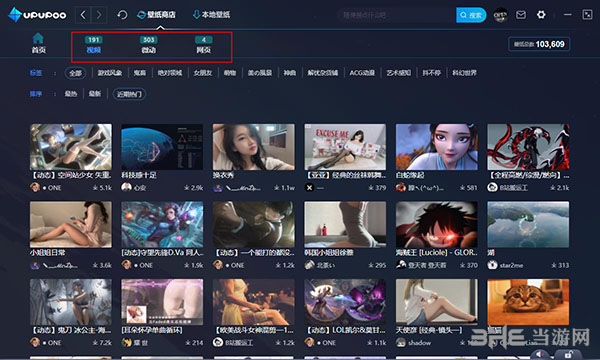Click the upupoo logo
The height and width of the screenshot is (360, 600).
click(37, 15)
